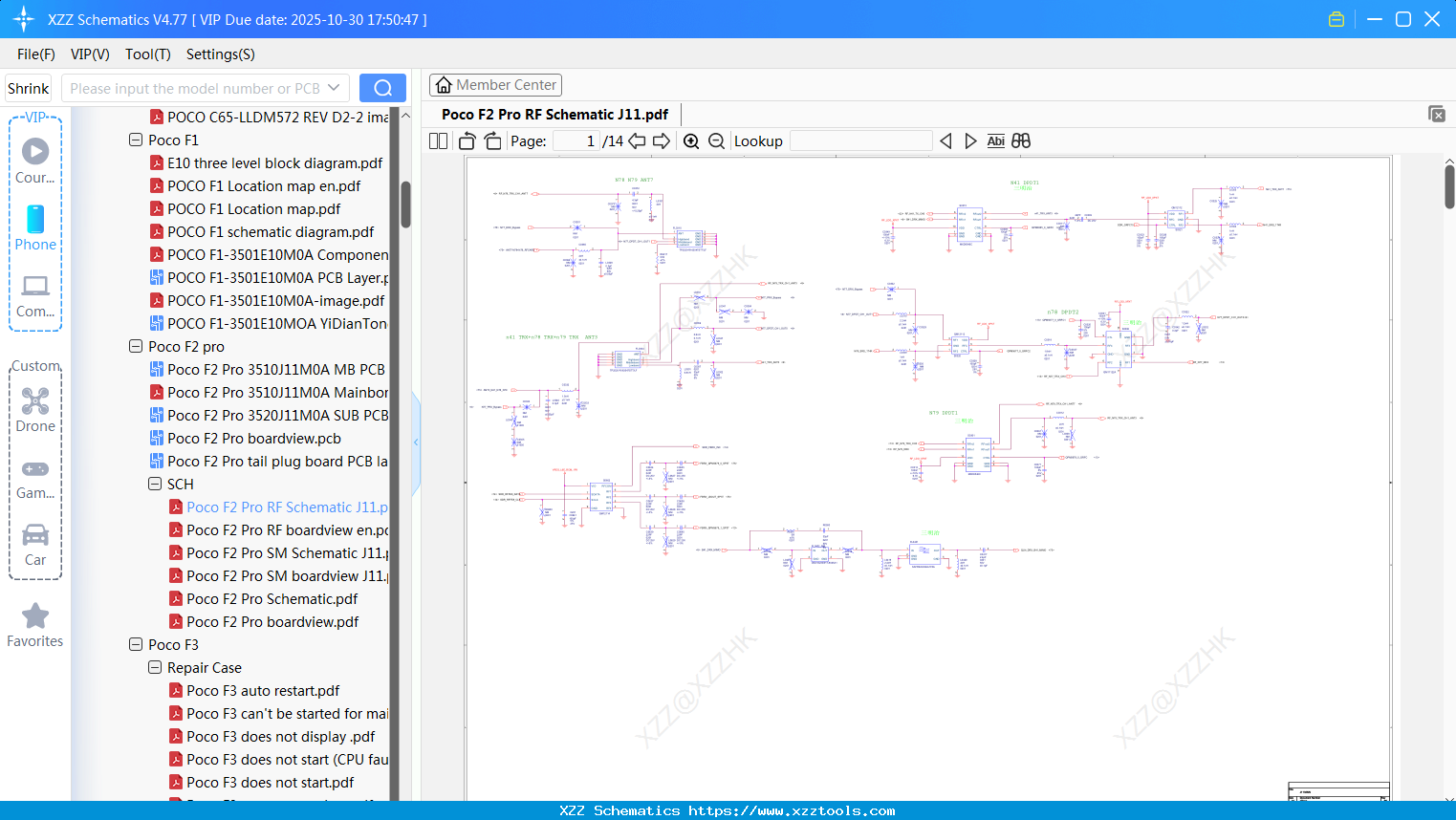Toggle the two-page layout view
Image resolution: width=1456 pixels, height=820 pixels.
tap(439, 141)
